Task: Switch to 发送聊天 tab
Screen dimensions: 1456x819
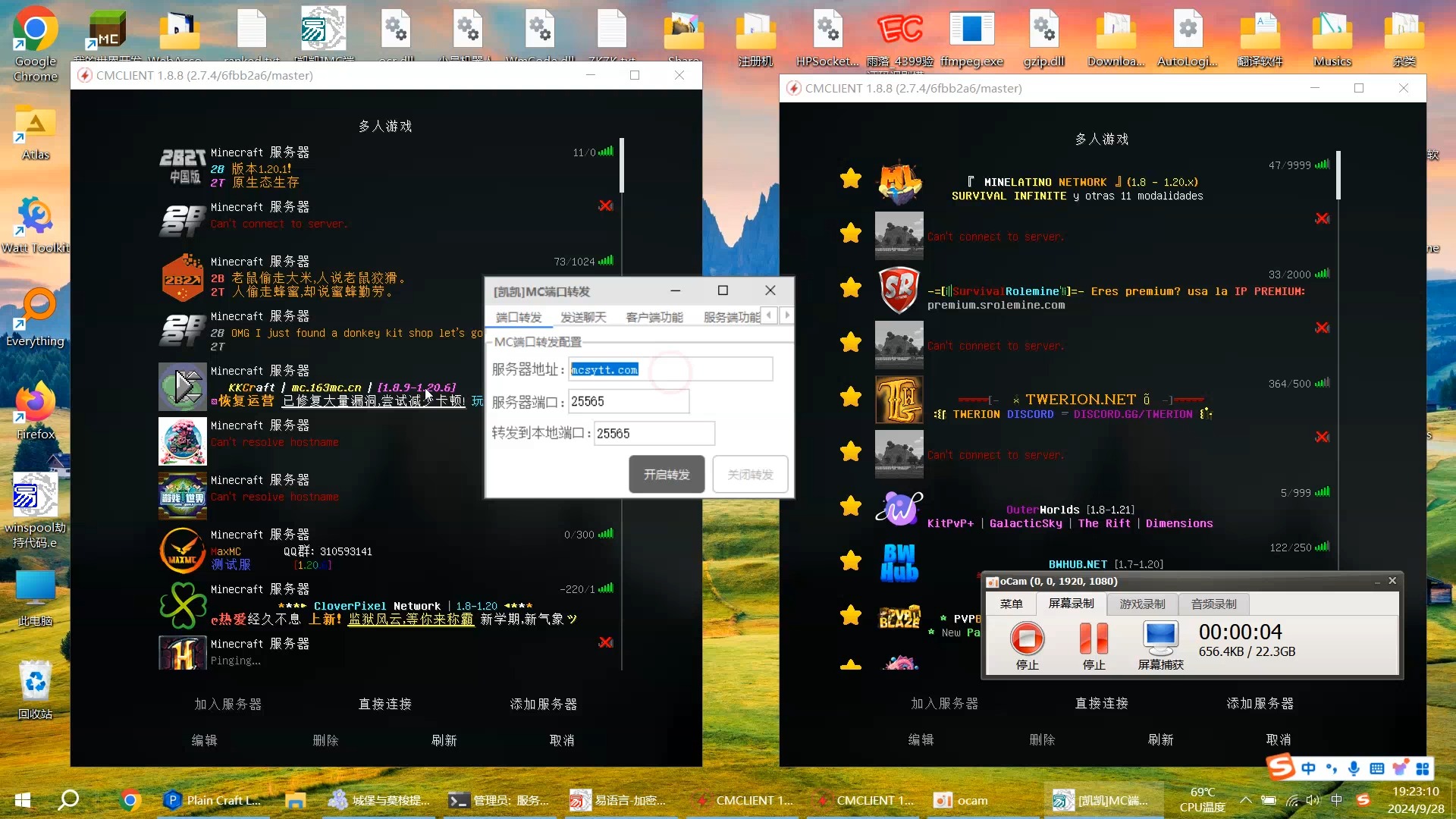Action: click(583, 317)
